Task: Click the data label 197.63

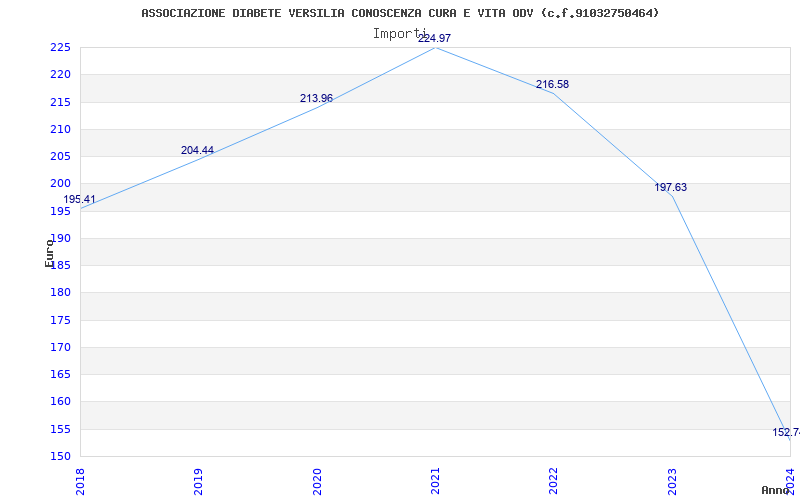Action: (x=671, y=188)
